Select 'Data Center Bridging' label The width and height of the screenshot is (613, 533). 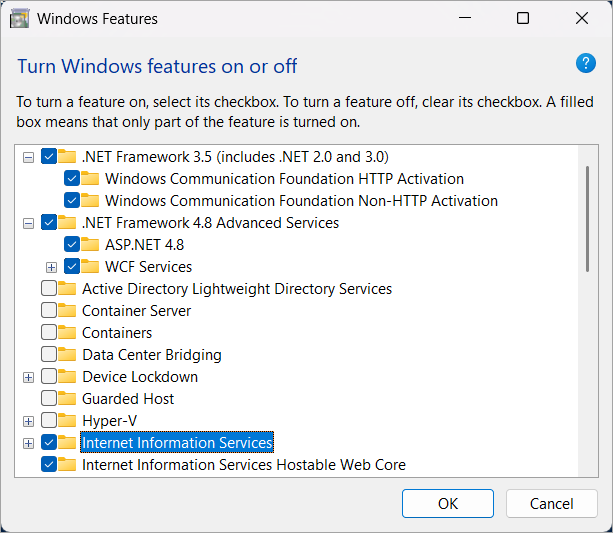coord(152,355)
